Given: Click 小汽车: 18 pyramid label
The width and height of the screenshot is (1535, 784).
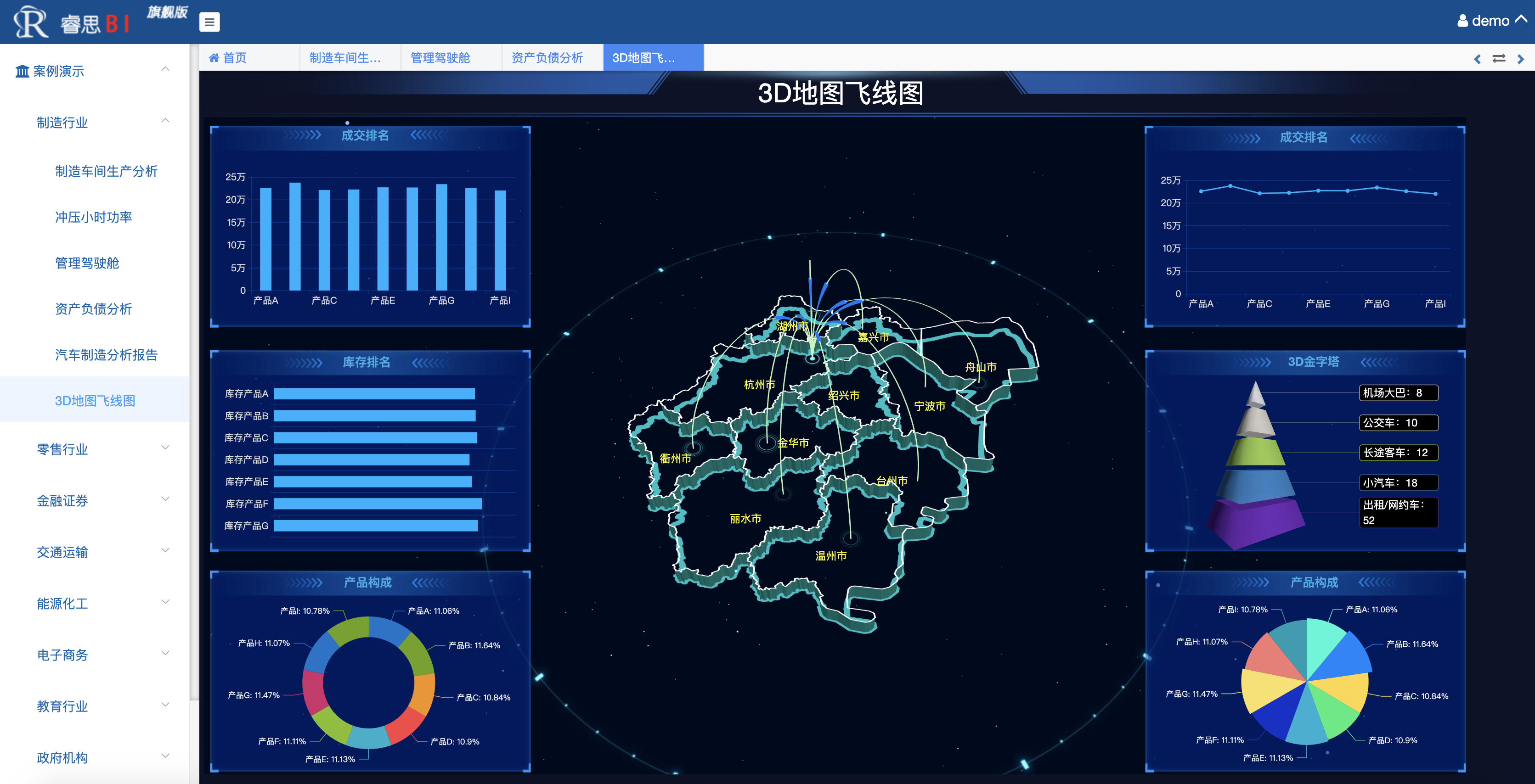Looking at the screenshot, I should pos(1398,483).
